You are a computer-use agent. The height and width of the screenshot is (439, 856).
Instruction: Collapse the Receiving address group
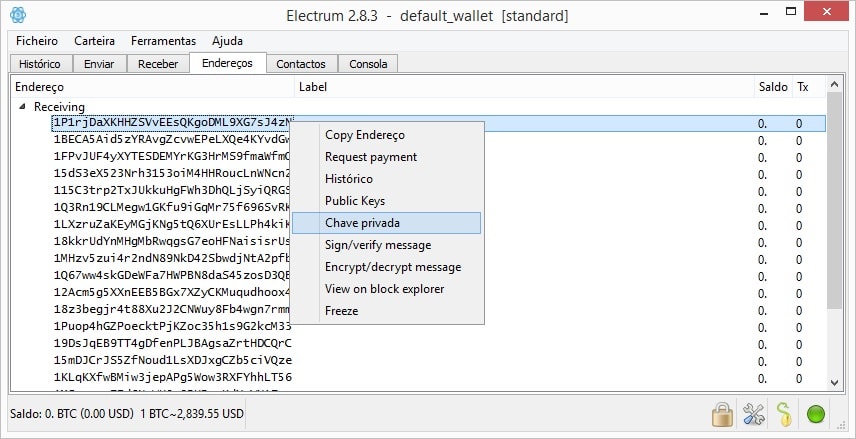click(22, 107)
